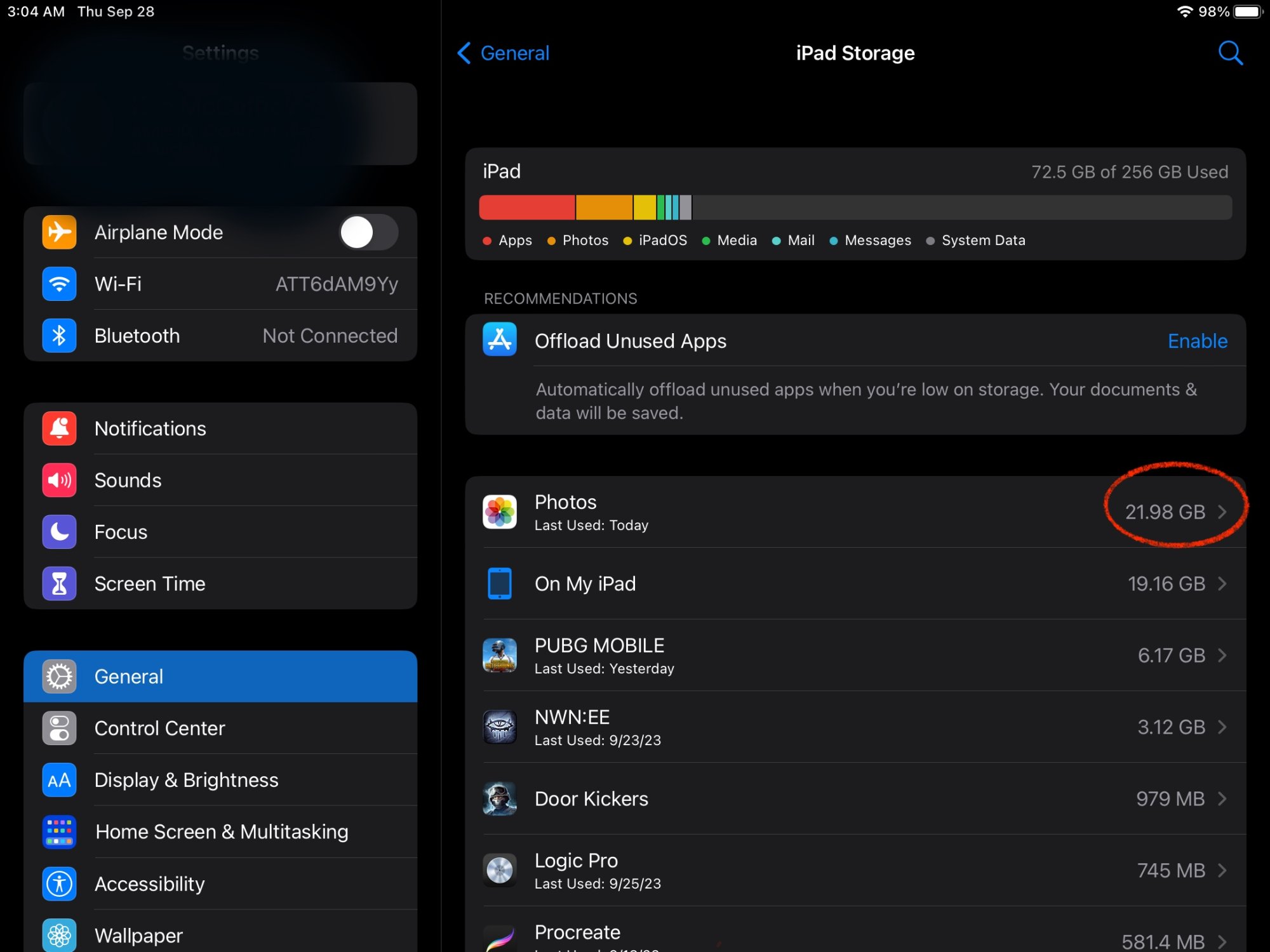Open Wi-Fi network ATT6dAM9Yy
Image resolution: width=1270 pixels, height=952 pixels.
tap(220, 284)
